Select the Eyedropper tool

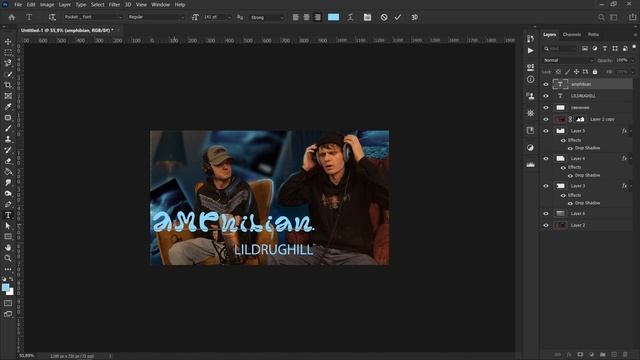coord(8,107)
